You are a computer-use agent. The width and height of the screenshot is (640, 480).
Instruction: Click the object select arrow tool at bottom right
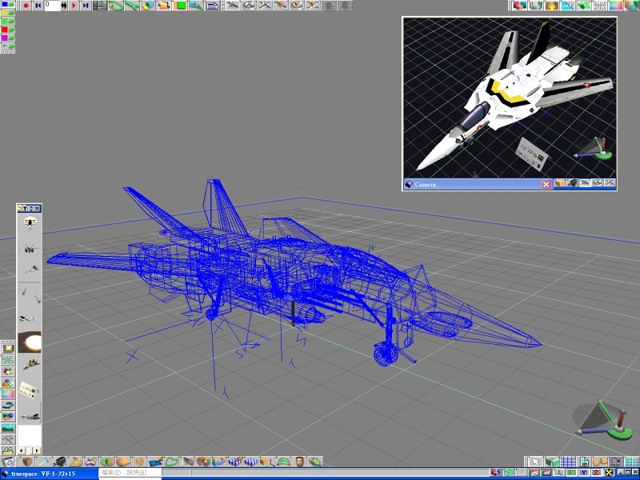535,462
